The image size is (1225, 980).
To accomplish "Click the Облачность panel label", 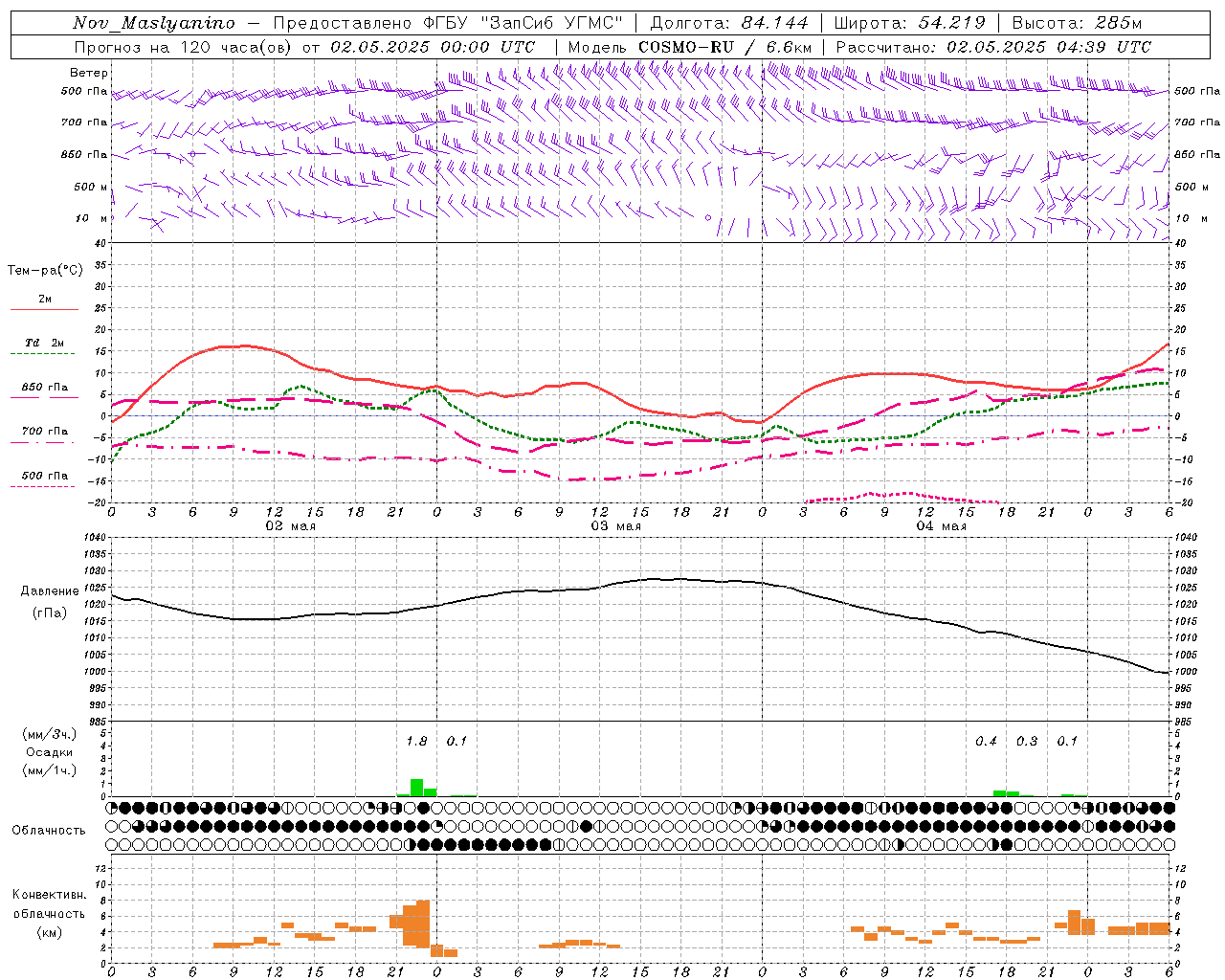I will click(x=49, y=831).
